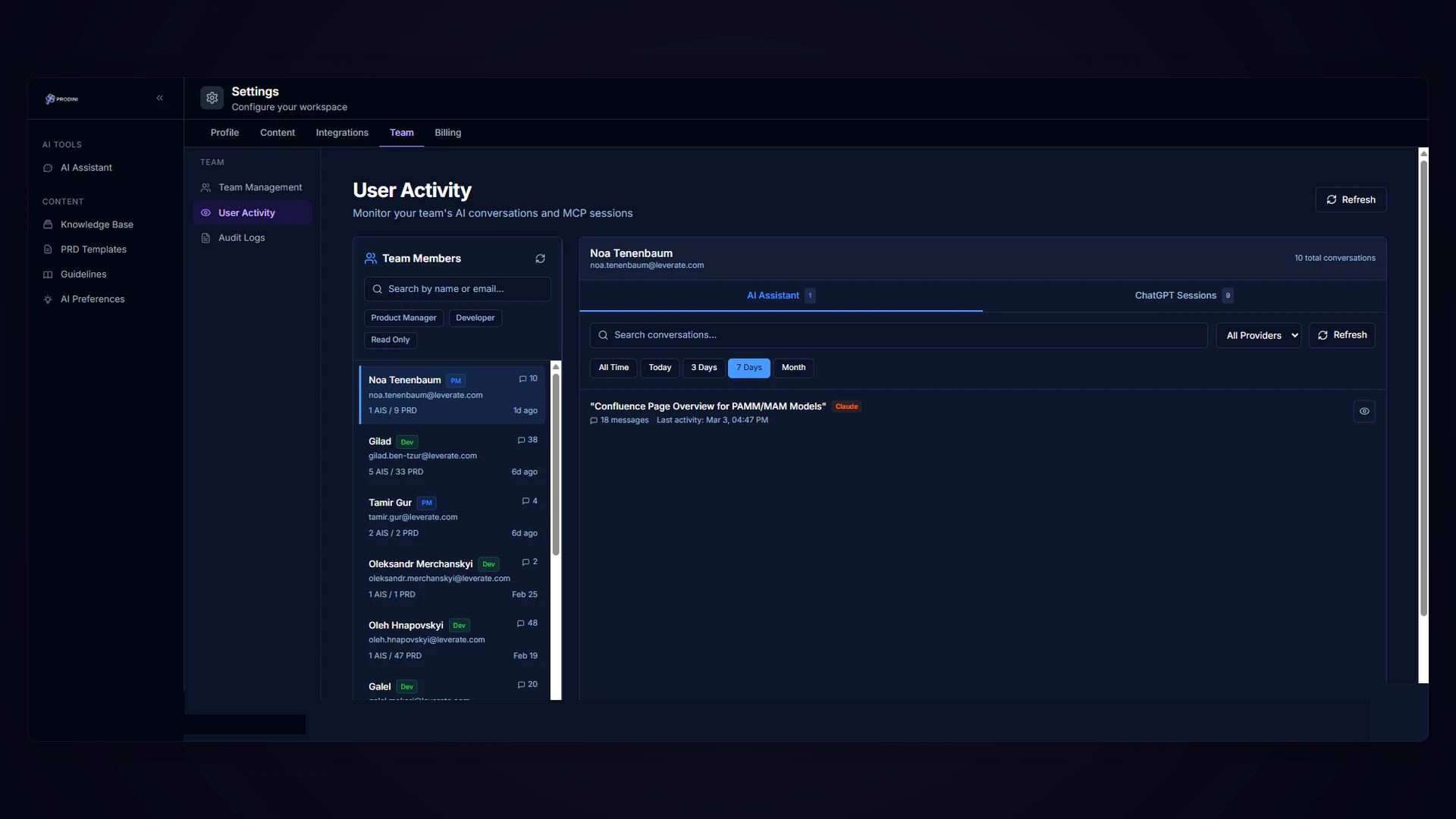
Task: Open Audit Logs in Team menu
Action: pos(241,238)
